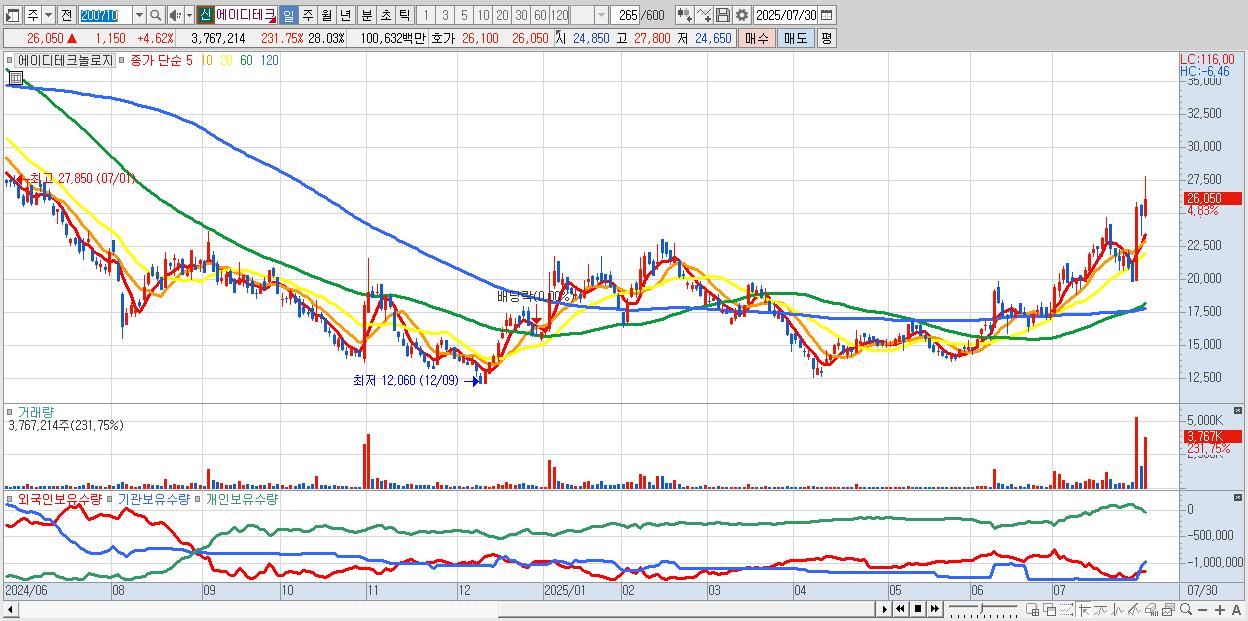This screenshot has width=1248, height=621.
Task: Select the 5 interval button
Action: click(464, 15)
